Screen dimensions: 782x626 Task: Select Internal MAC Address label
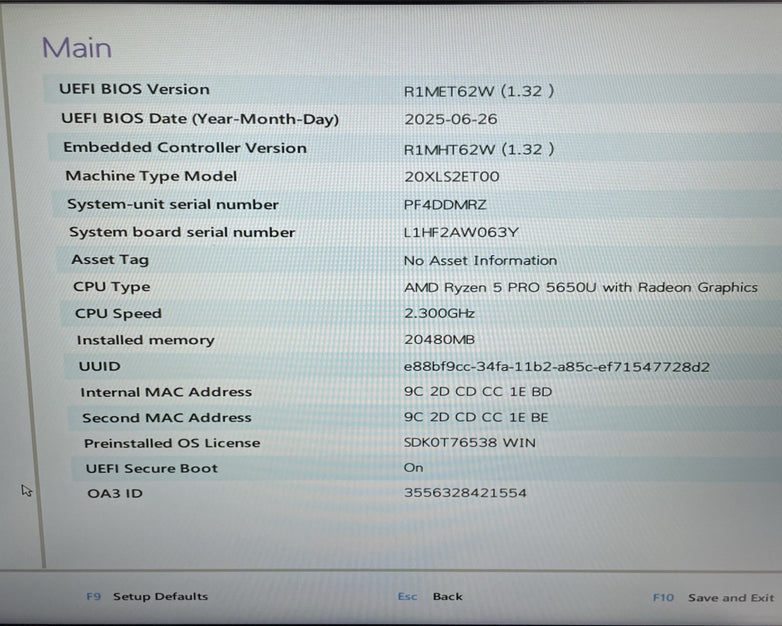[x=166, y=392]
